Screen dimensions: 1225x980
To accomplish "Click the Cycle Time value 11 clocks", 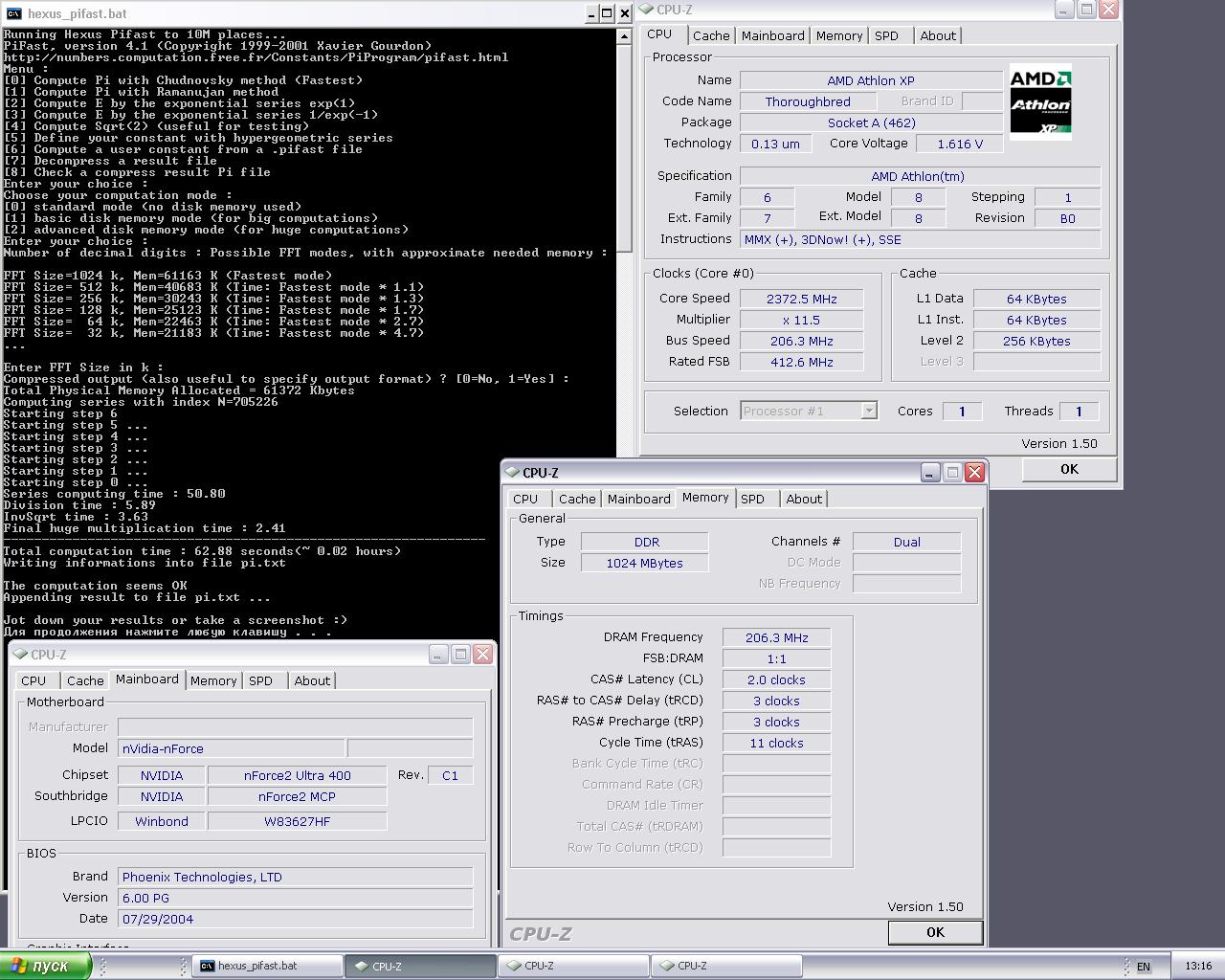I will pyautogui.click(x=776, y=743).
